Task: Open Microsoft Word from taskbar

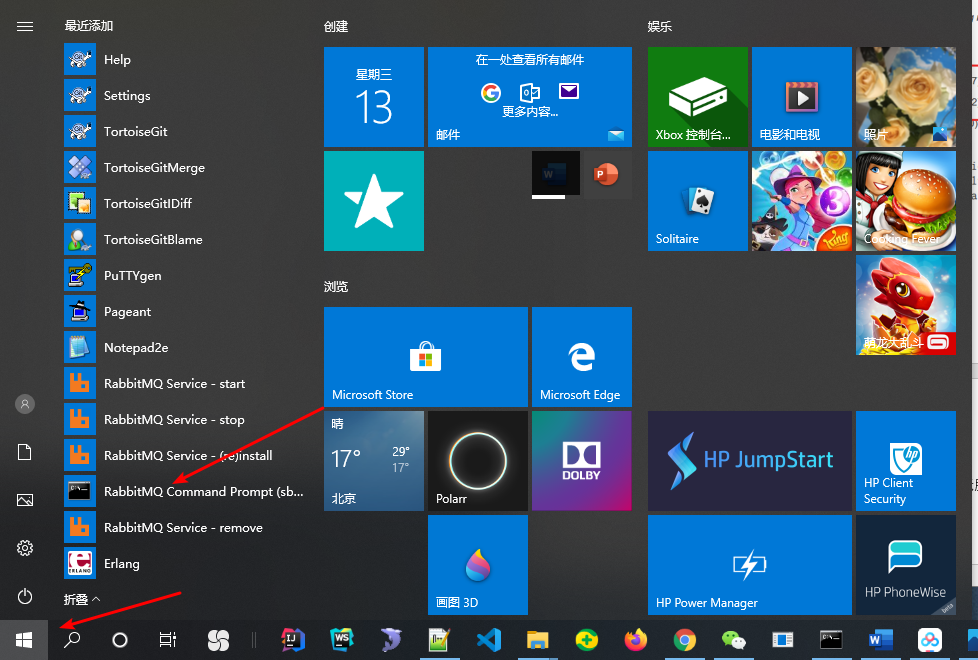Action: (x=881, y=640)
